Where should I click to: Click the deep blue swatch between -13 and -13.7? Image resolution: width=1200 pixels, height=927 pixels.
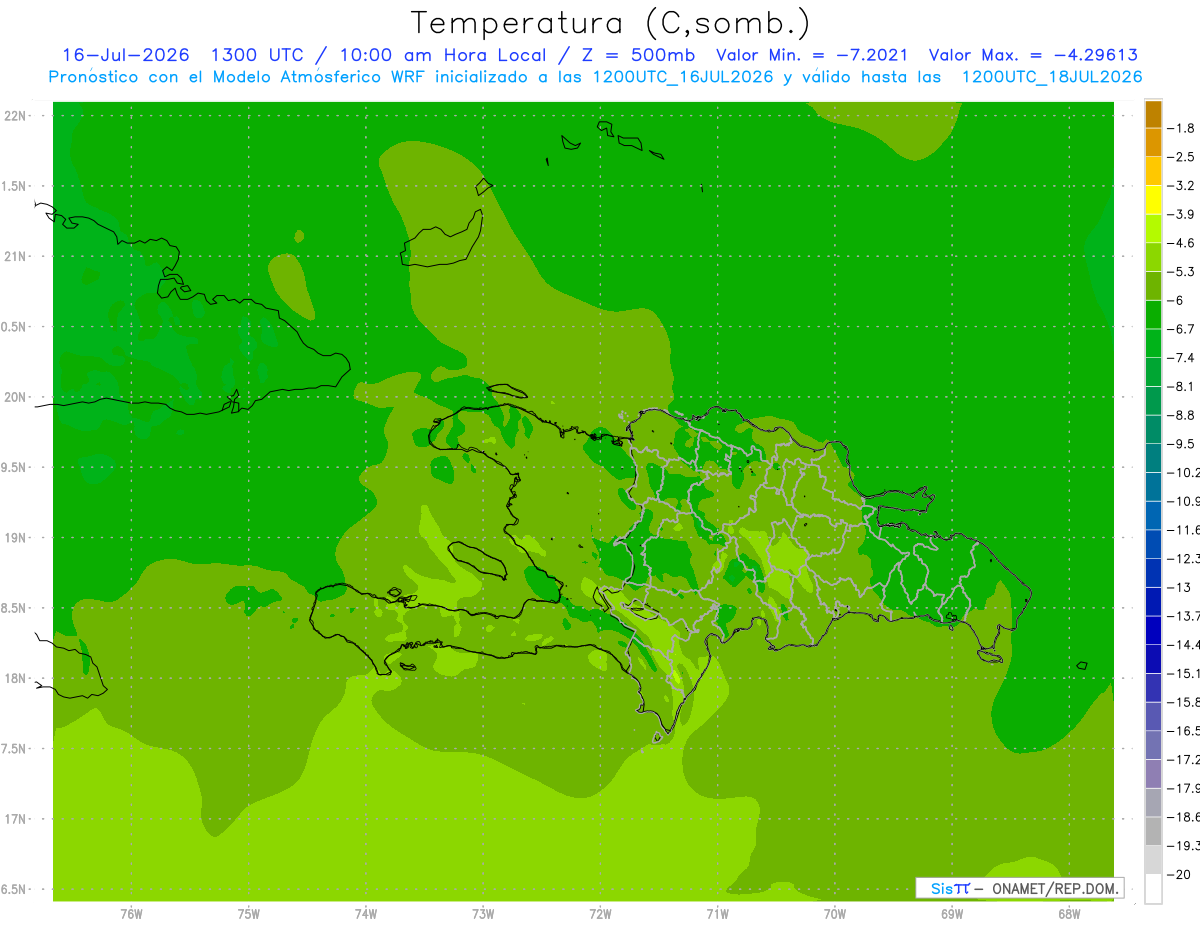(x=1153, y=602)
